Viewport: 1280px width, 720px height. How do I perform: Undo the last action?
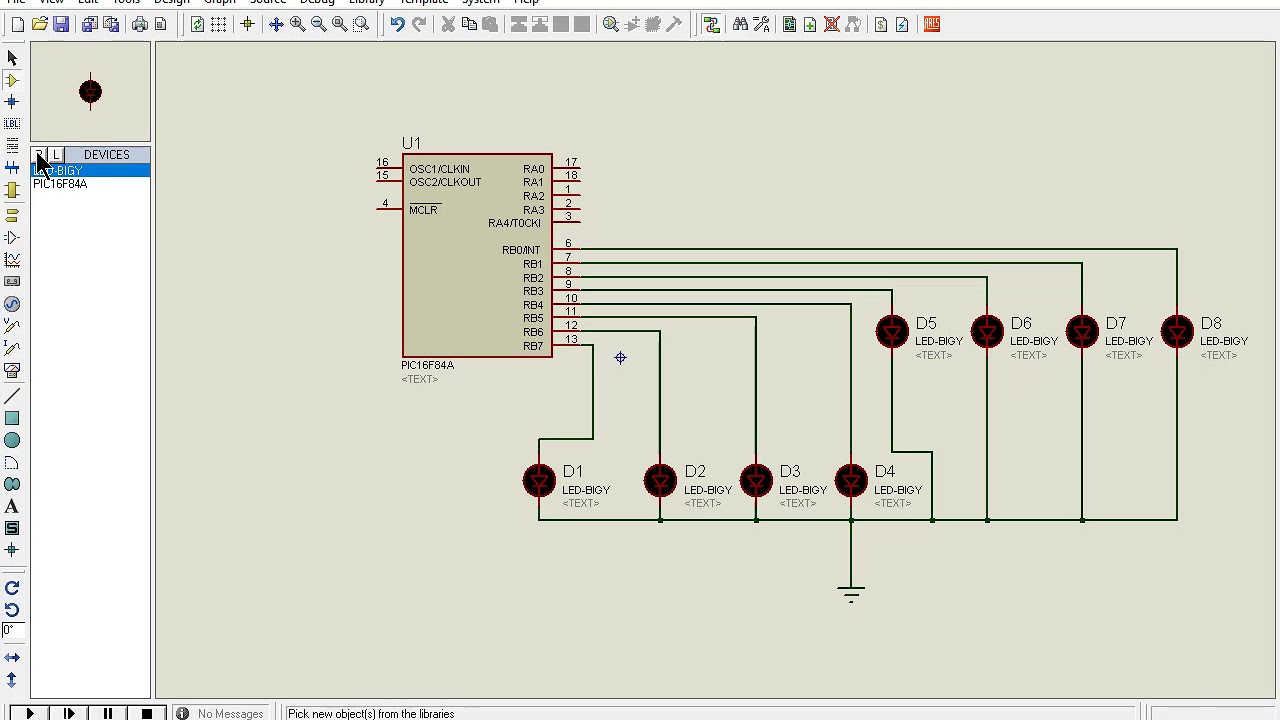(x=397, y=24)
